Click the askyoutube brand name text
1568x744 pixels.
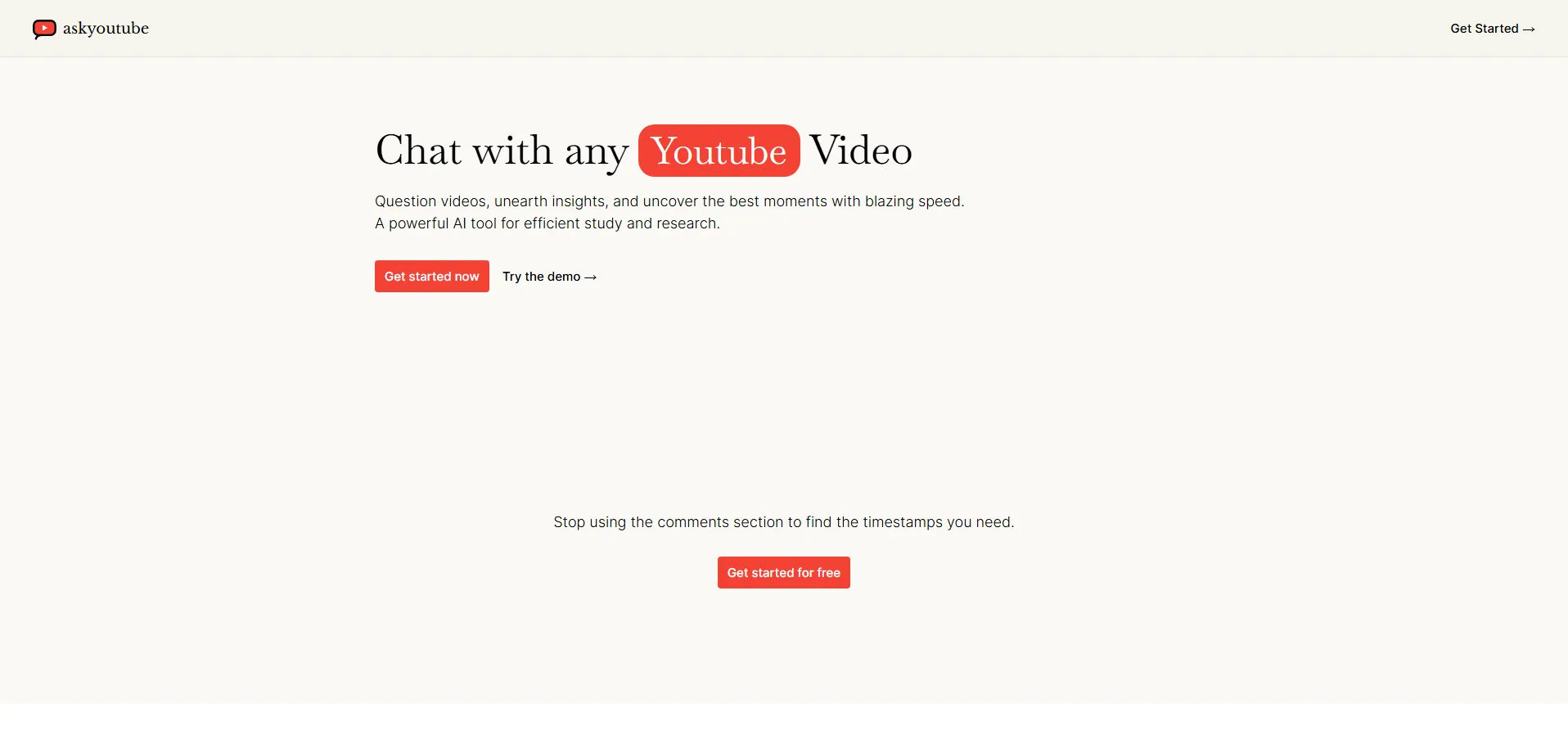pyautogui.click(x=106, y=29)
